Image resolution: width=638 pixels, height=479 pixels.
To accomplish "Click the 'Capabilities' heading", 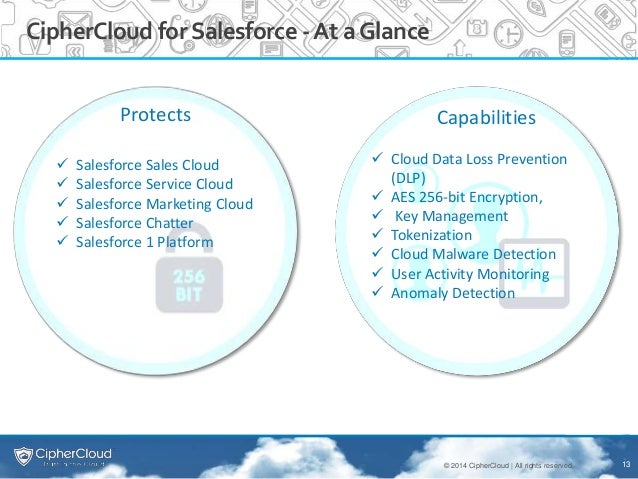I will point(486,118).
